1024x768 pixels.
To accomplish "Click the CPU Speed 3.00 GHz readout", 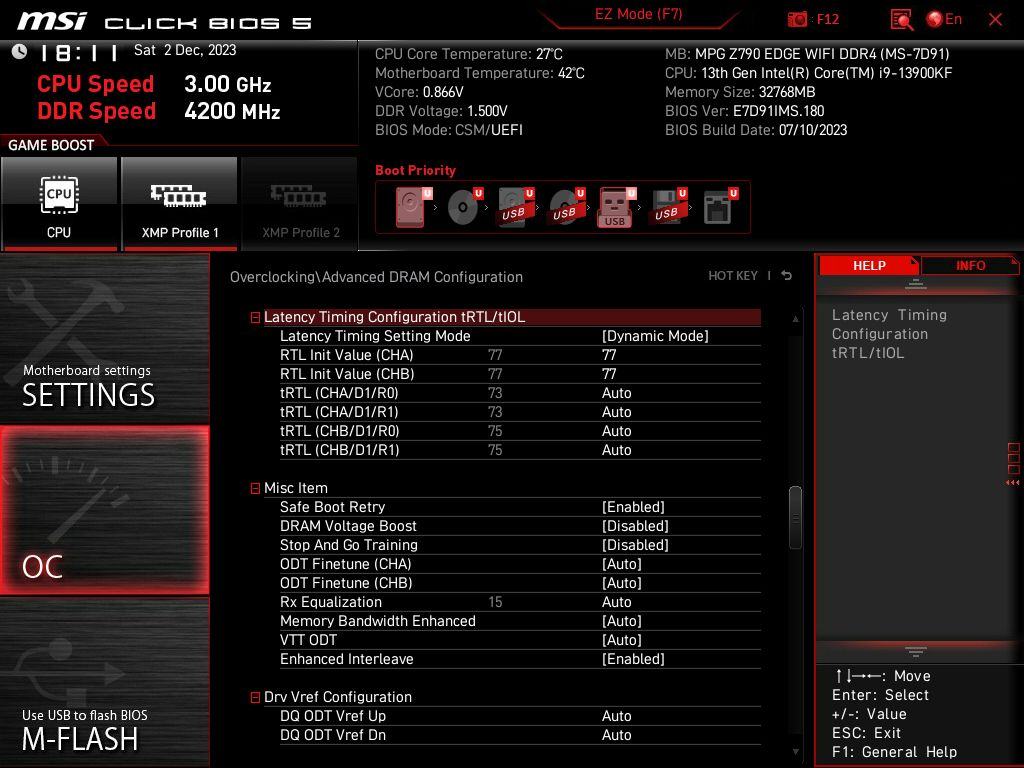I will [154, 84].
